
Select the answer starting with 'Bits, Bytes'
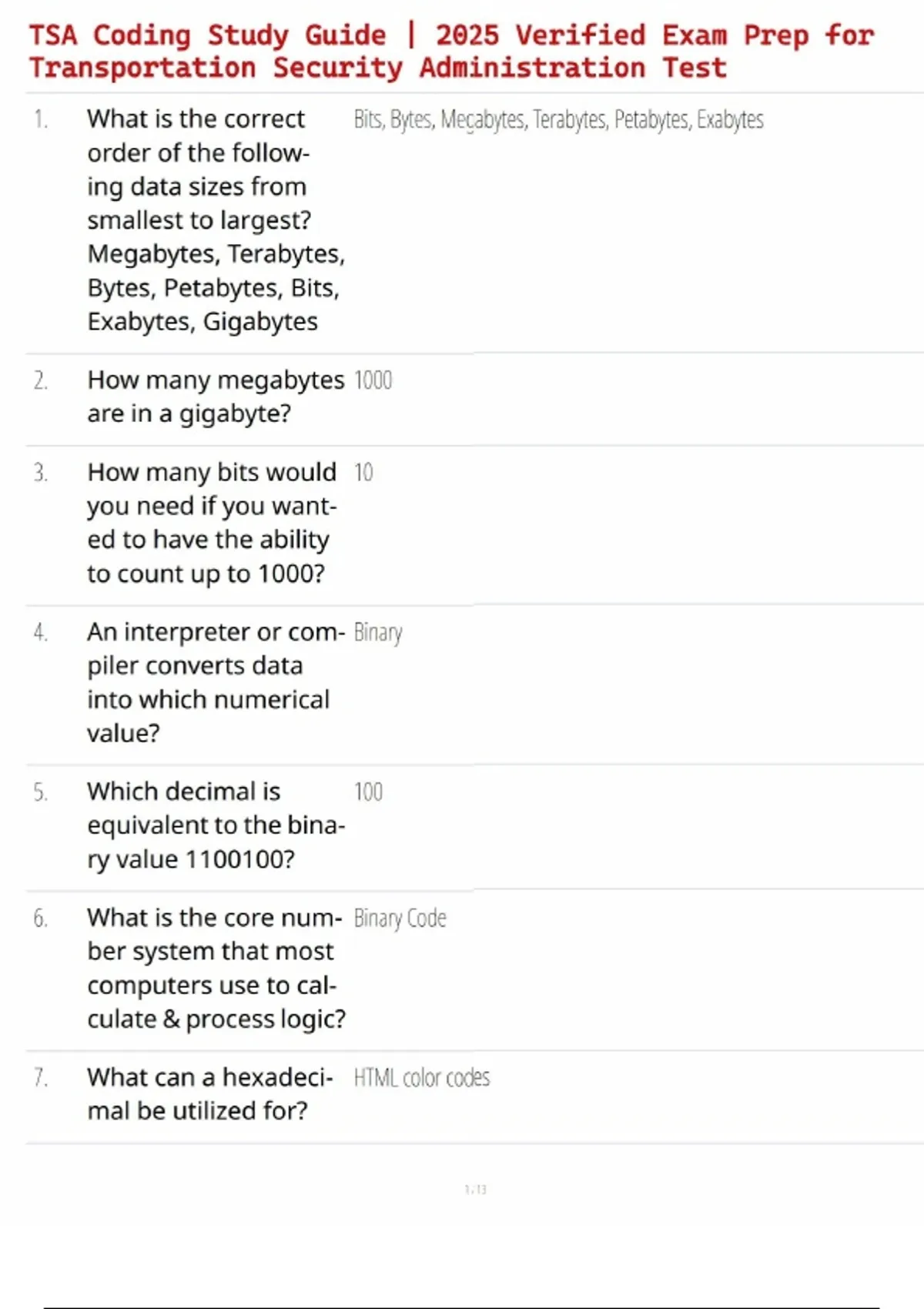click(x=558, y=120)
